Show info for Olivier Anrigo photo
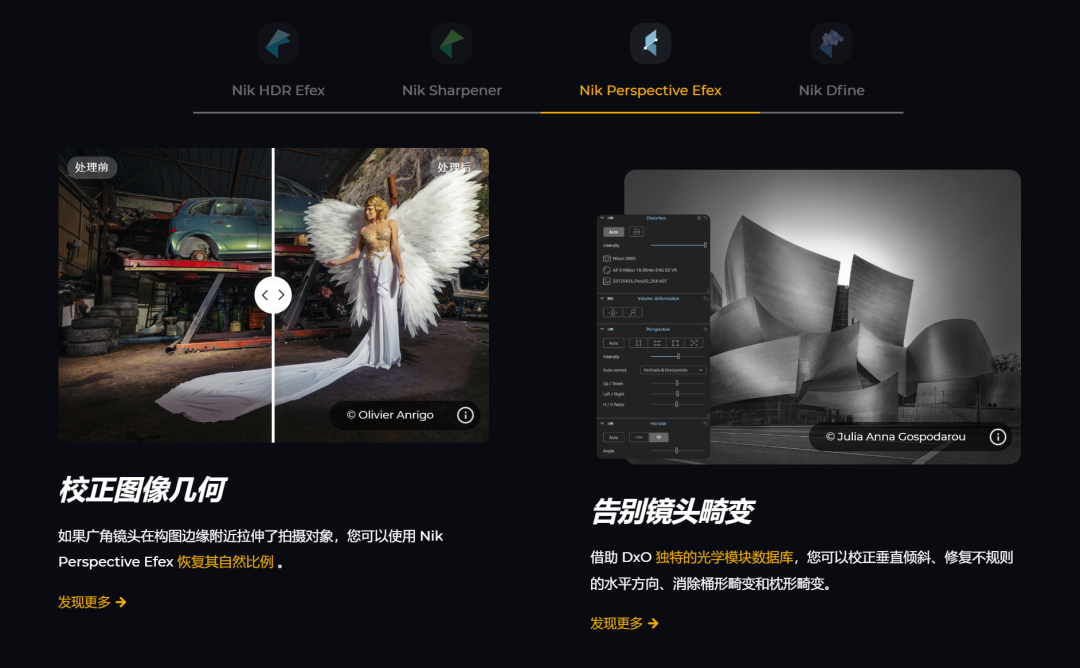The width and height of the screenshot is (1080, 668). click(466, 415)
